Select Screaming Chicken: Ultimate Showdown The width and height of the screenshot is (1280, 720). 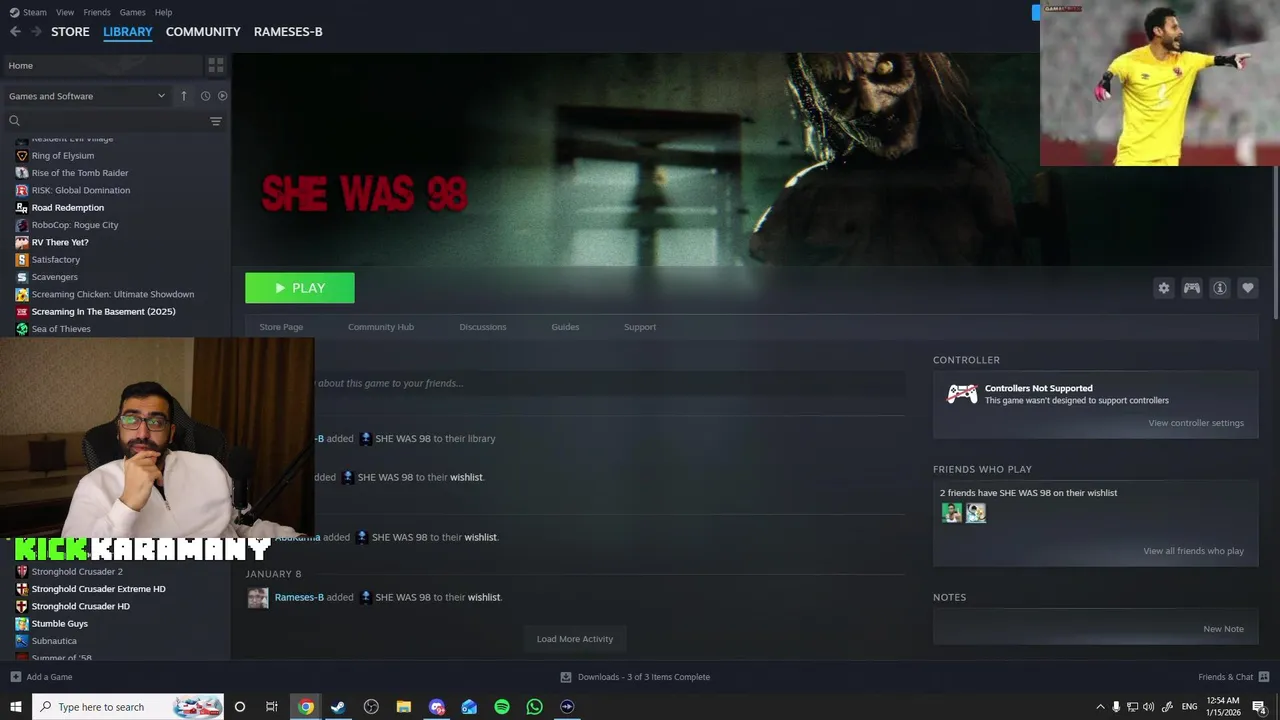(115, 294)
